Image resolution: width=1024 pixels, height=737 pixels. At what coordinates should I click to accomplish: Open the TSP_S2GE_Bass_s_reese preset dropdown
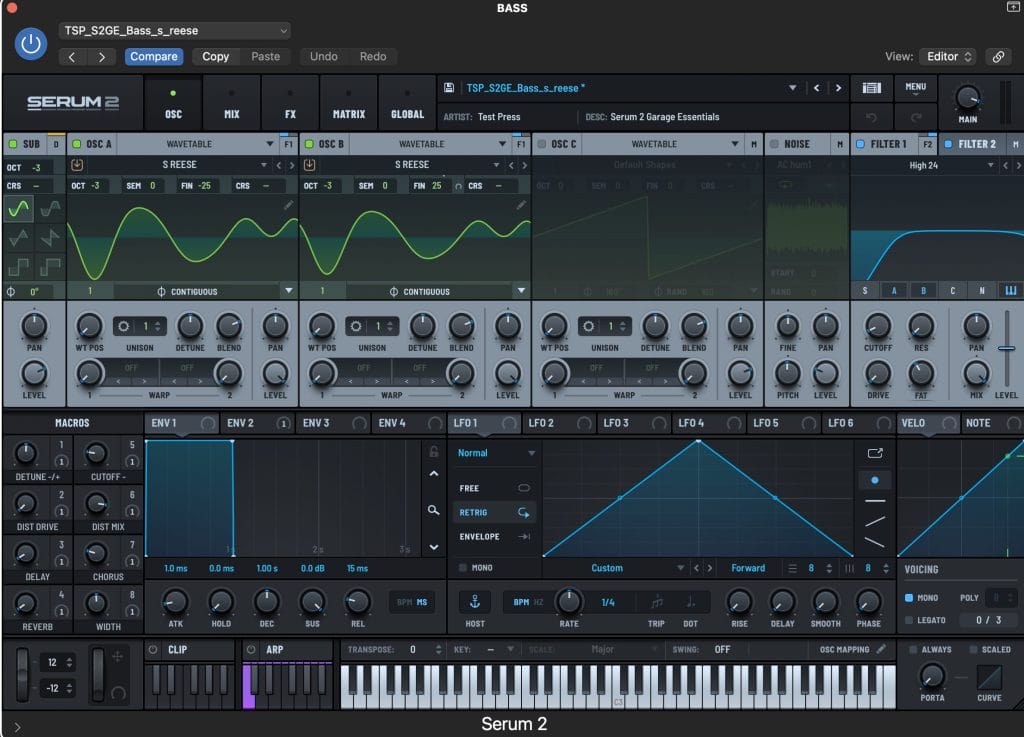(x=174, y=31)
